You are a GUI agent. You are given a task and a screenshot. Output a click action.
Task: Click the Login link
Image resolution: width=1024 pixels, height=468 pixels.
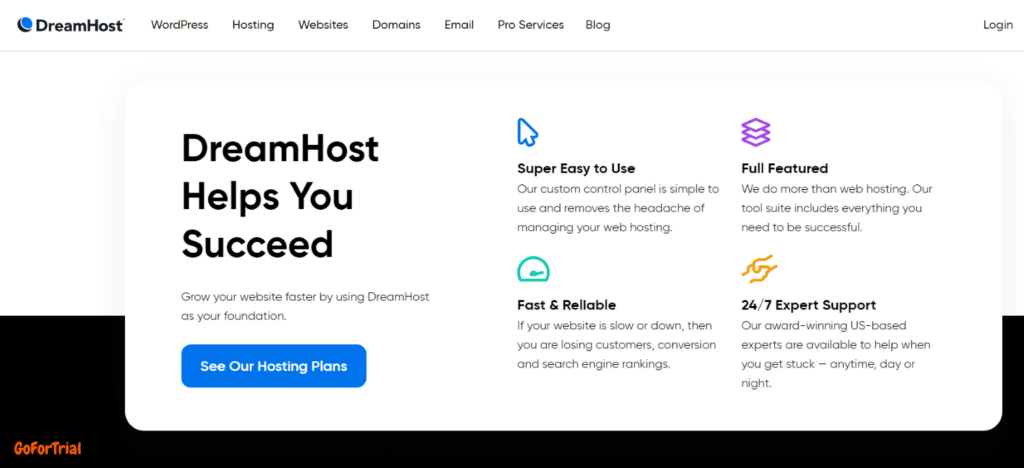pyautogui.click(x=998, y=25)
